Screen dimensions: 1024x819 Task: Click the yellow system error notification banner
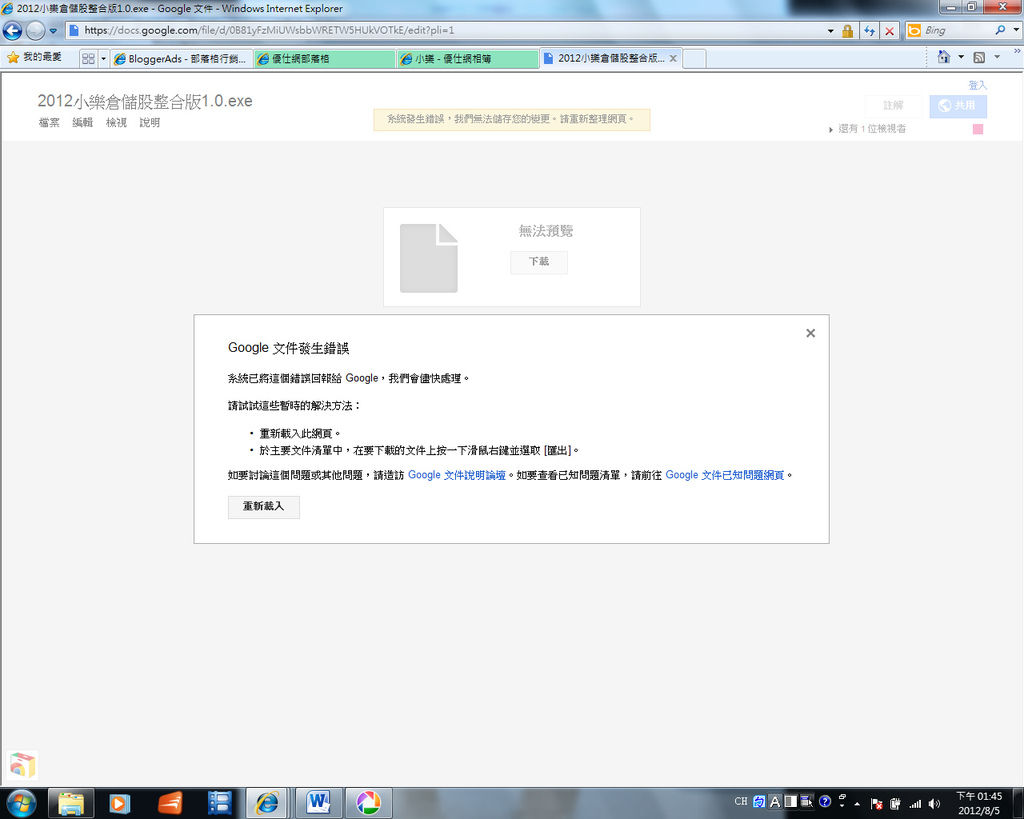coord(511,120)
